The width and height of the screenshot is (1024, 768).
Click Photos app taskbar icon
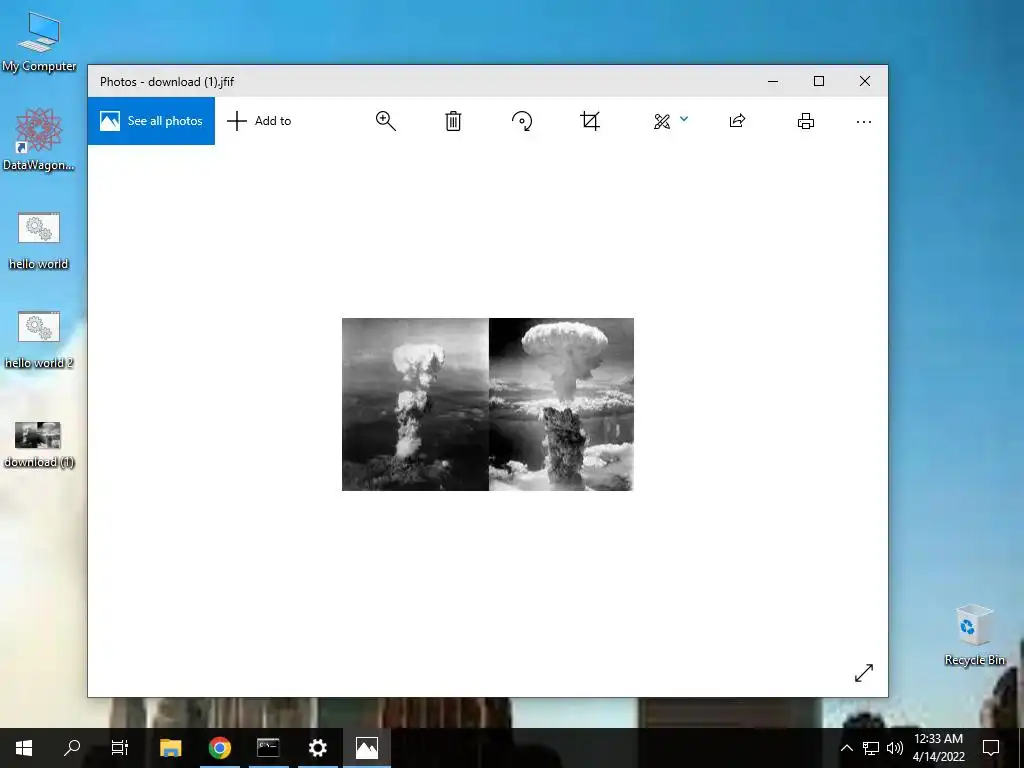[366, 748]
